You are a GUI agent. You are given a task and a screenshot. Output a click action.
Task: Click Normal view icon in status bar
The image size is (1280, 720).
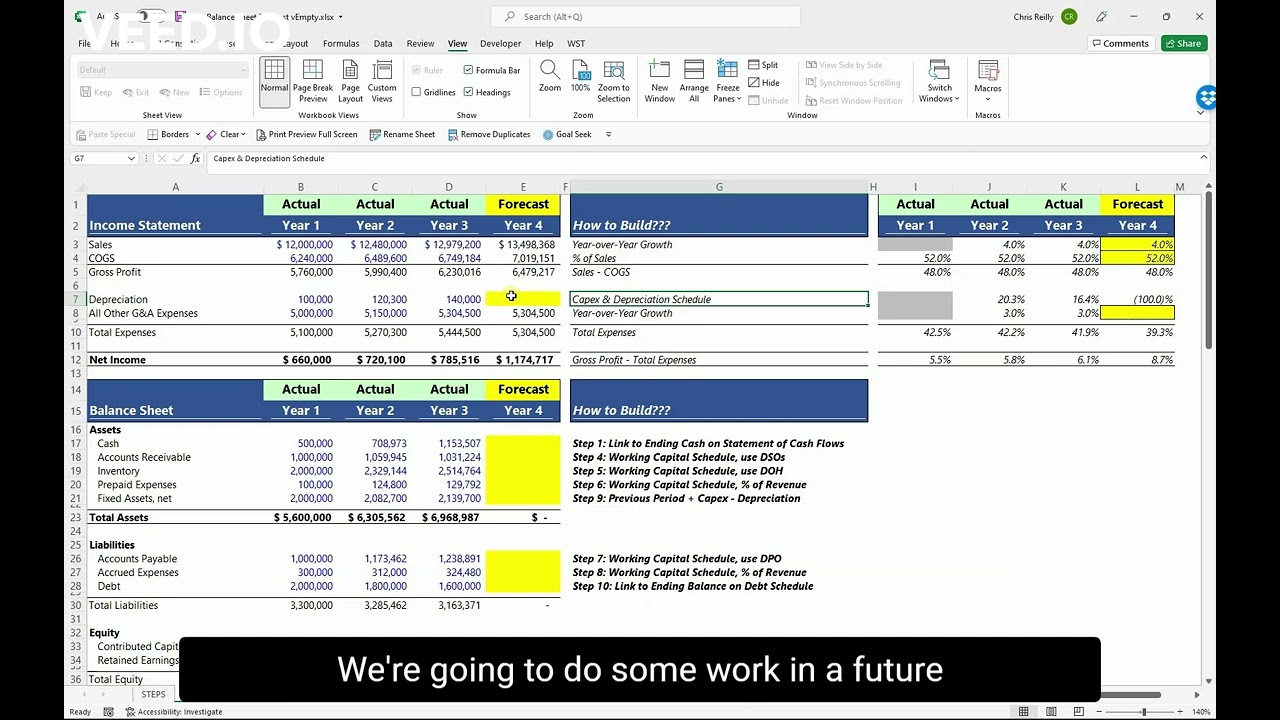(x=1023, y=712)
